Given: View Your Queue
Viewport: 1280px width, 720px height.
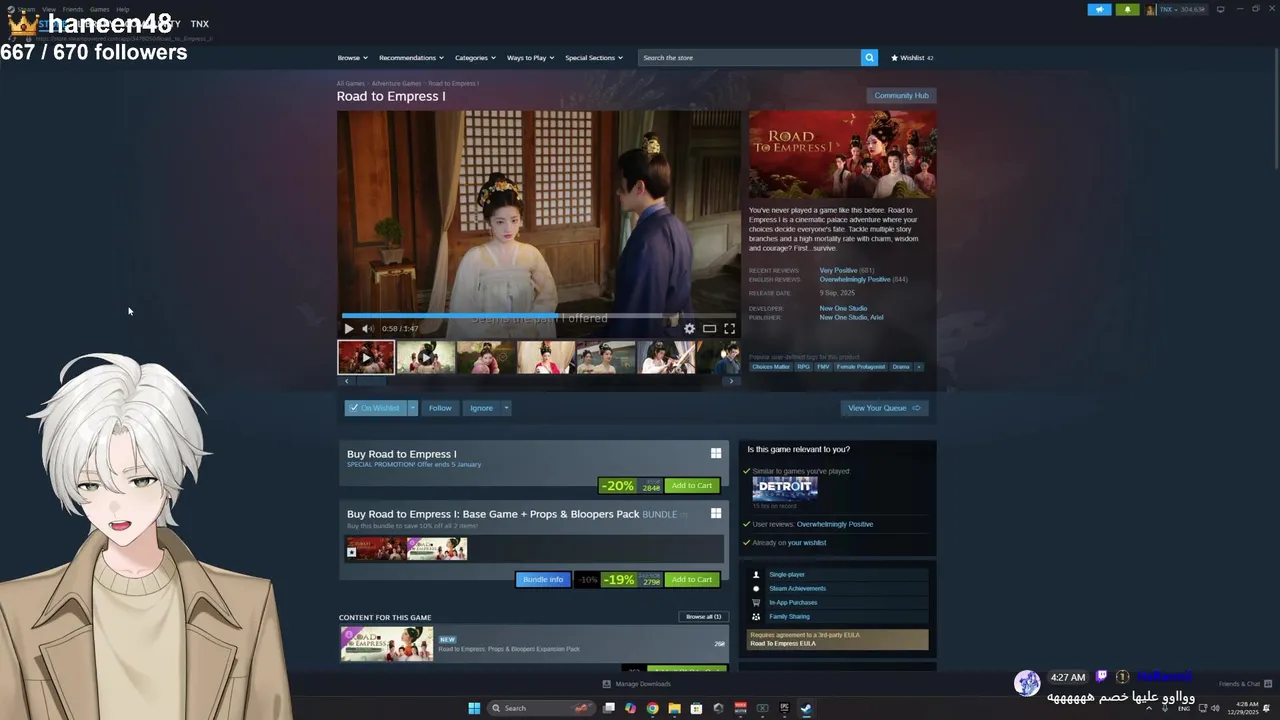Looking at the screenshot, I should pos(884,408).
